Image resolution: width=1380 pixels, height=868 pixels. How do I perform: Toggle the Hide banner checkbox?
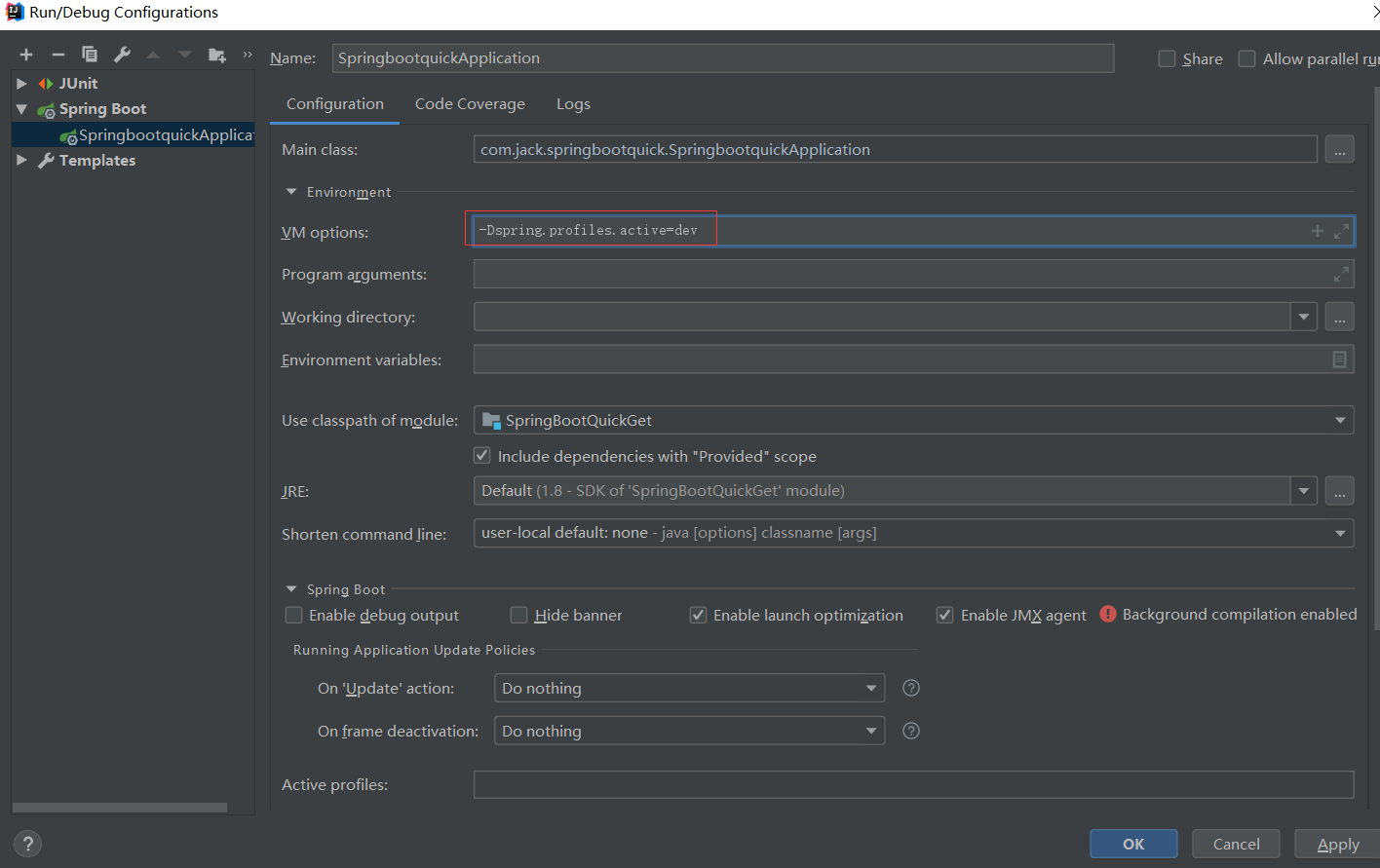(519, 615)
